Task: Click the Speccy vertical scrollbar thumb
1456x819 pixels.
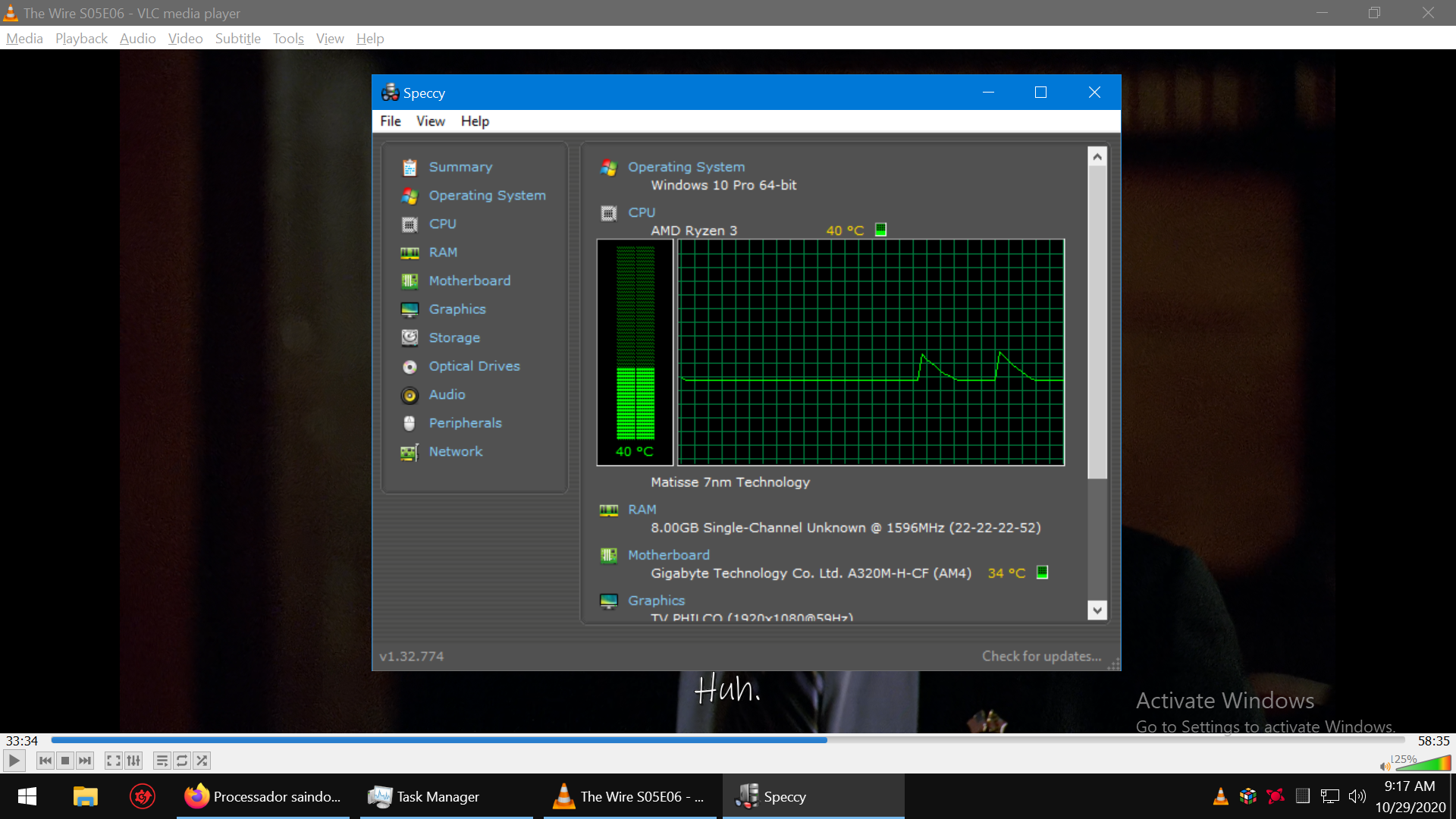Action: 1097,322
